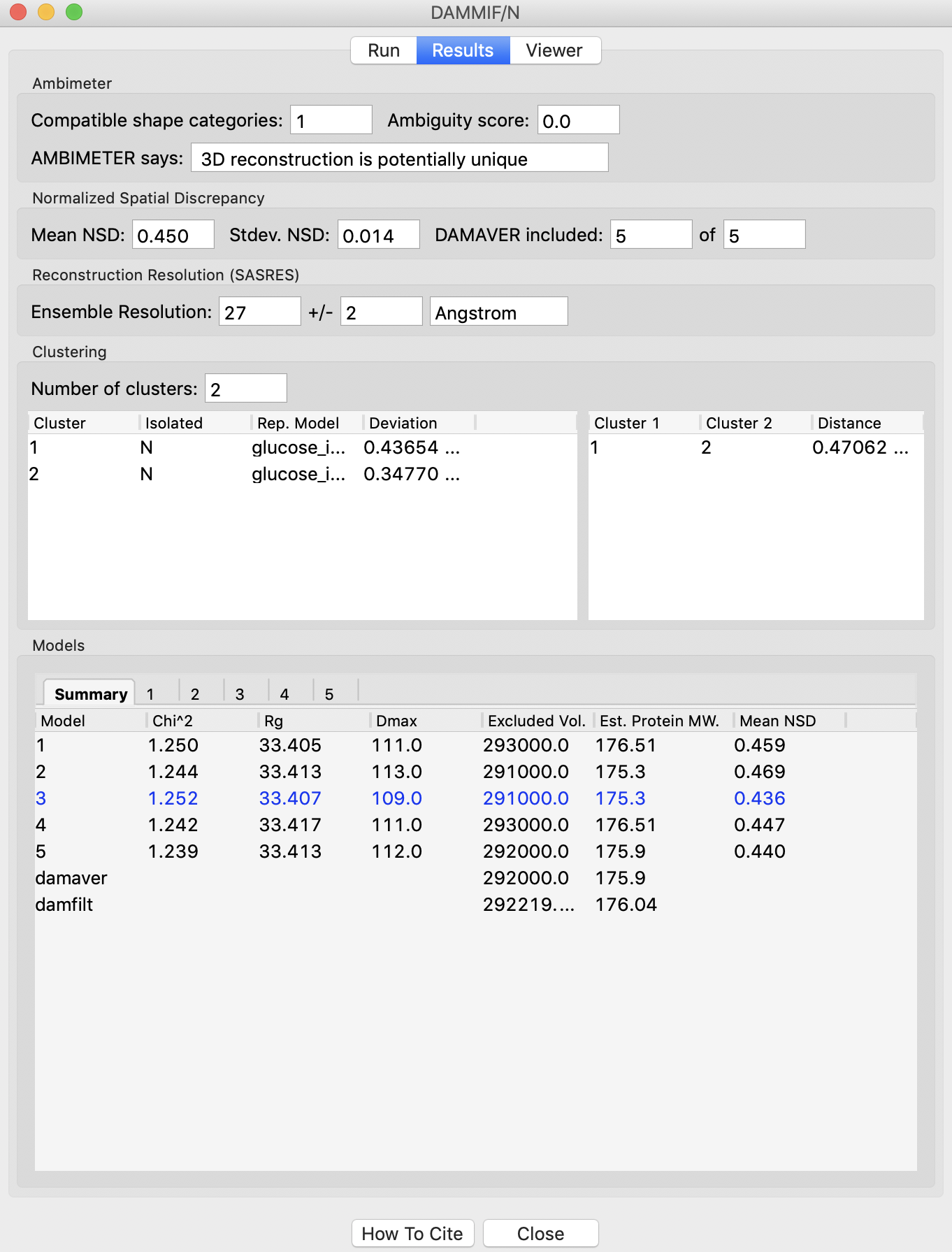Screen dimensions: 952x1252
Task: Click the Dmax column header
Action: (x=426, y=721)
